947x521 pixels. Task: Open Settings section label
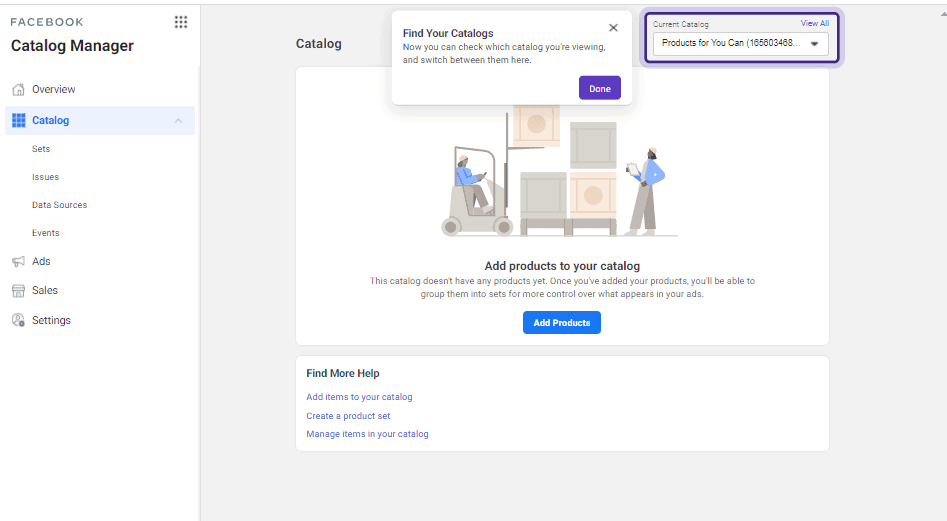51,321
